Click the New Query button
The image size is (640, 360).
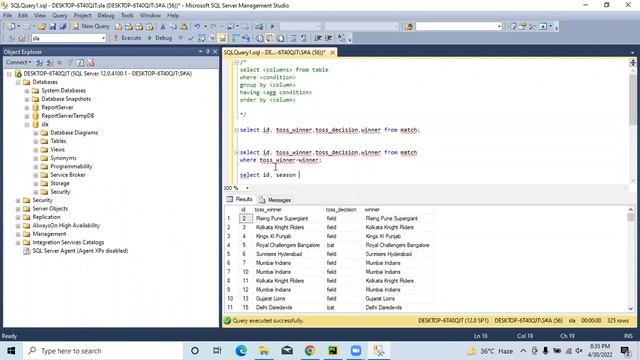pyautogui.click(x=91, y=27)
